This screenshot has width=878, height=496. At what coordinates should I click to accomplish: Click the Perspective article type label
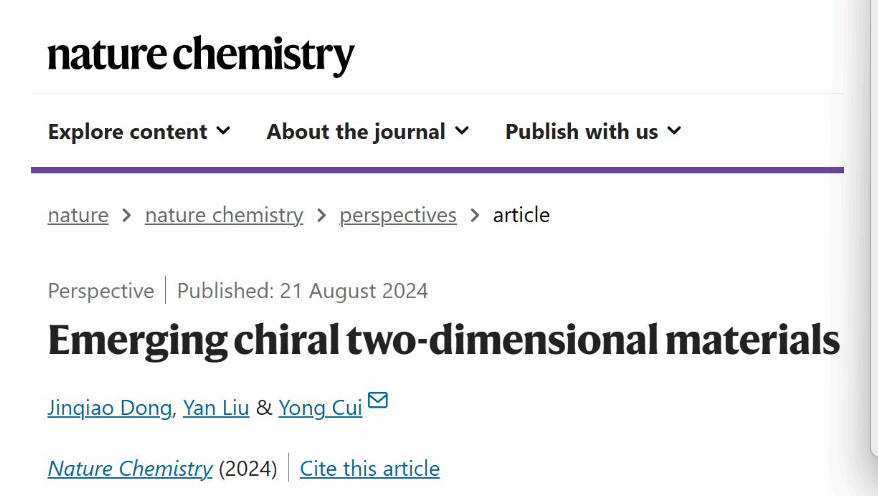(x=101, y=291)
